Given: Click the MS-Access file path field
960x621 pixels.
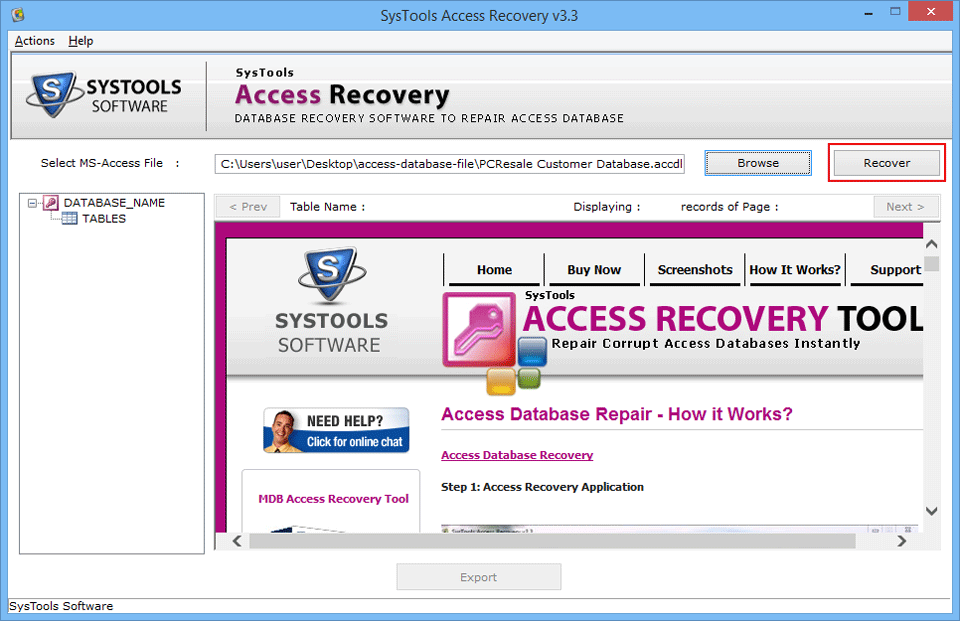Looking at the screenshot, I should tap(449, 164).
